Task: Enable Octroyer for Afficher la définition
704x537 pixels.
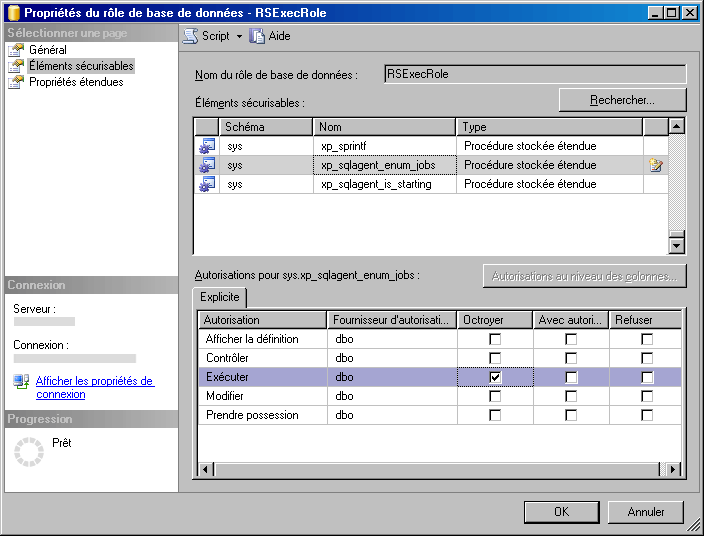Action: point(495,339)
